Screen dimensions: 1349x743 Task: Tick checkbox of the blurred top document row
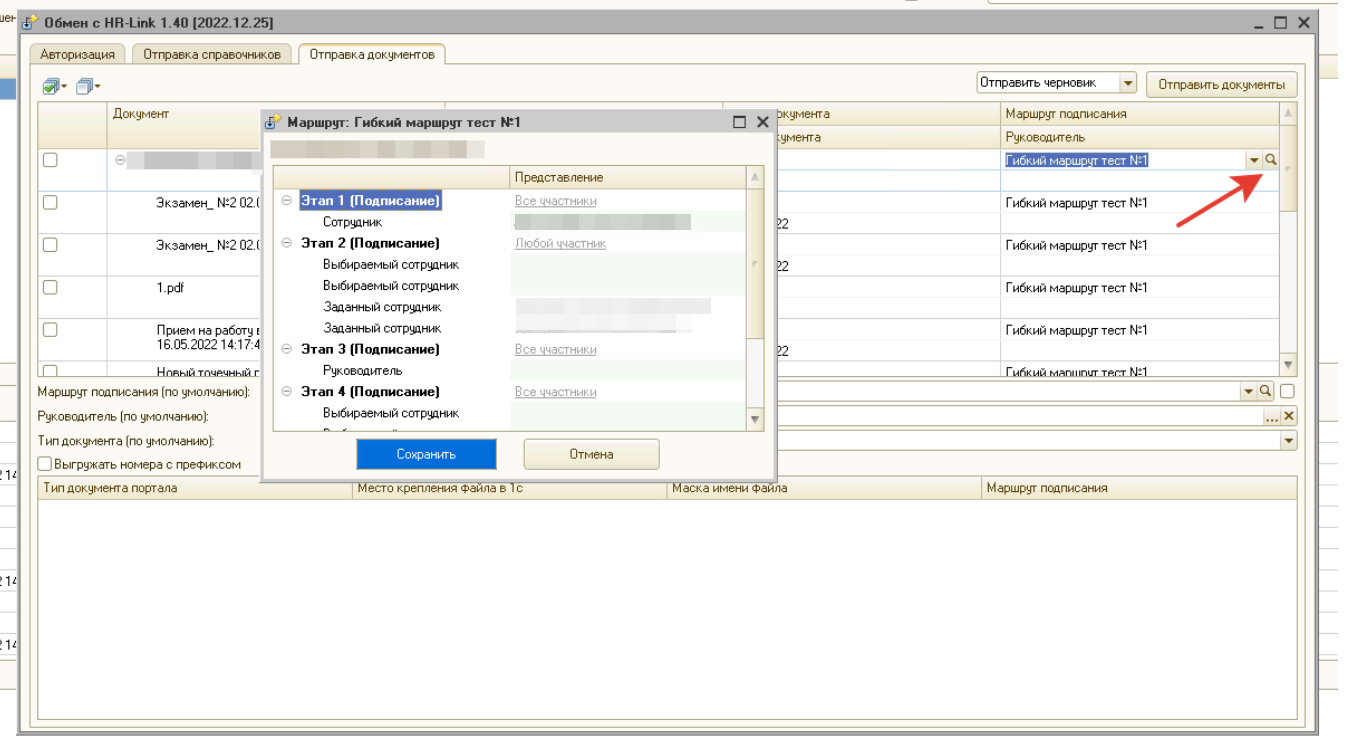(50, 159)
